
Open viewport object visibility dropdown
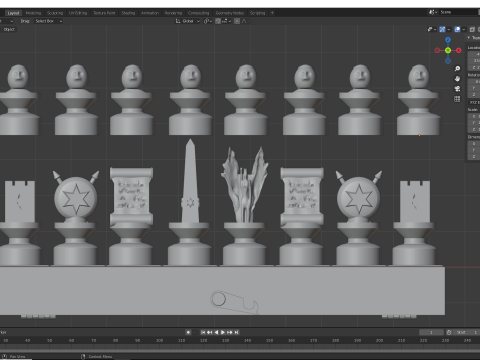point(431,29)
